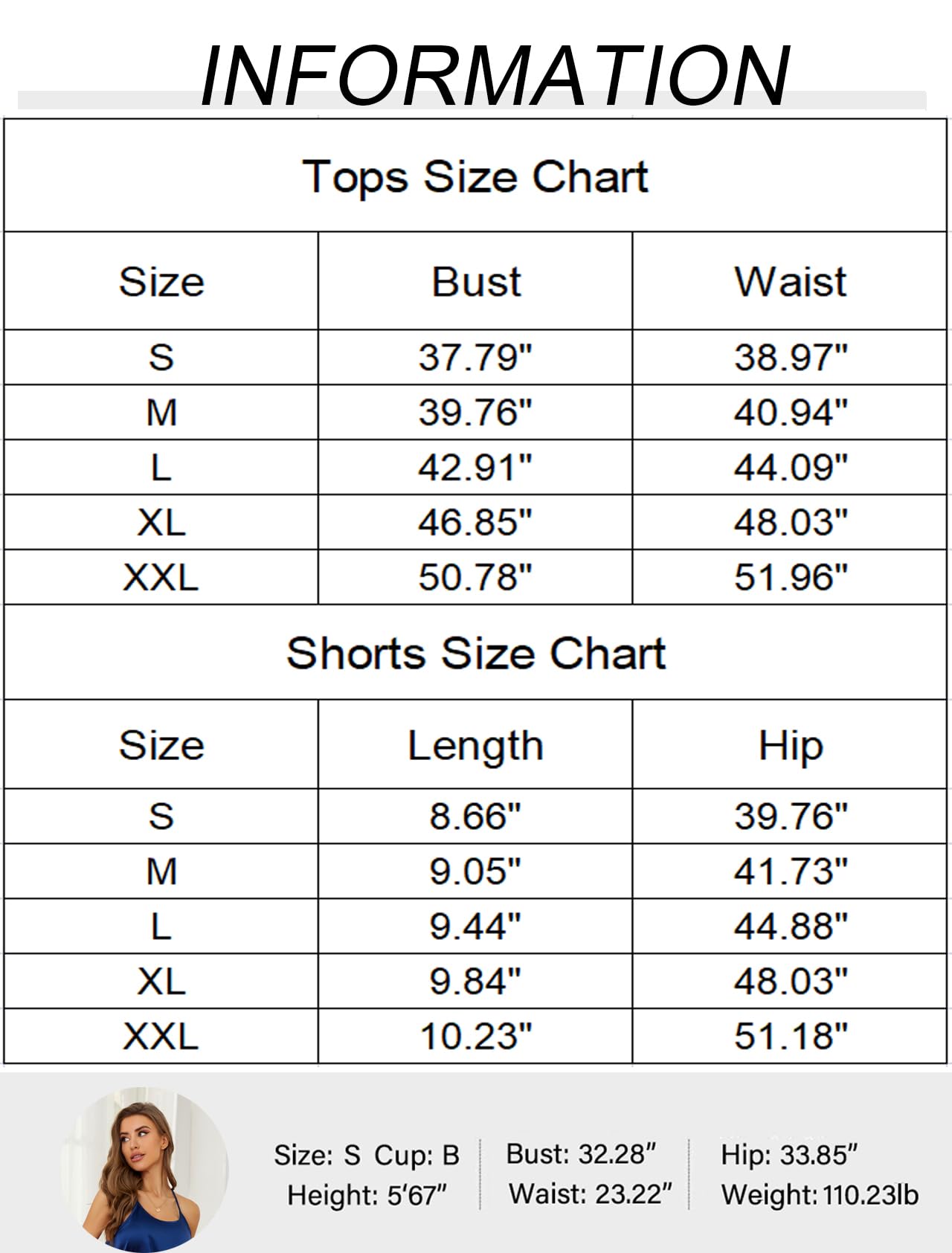Click the model's circular portrait photo
Image resolution: width=952 pixels, height=1253 pixels.
coord(145,1169)
